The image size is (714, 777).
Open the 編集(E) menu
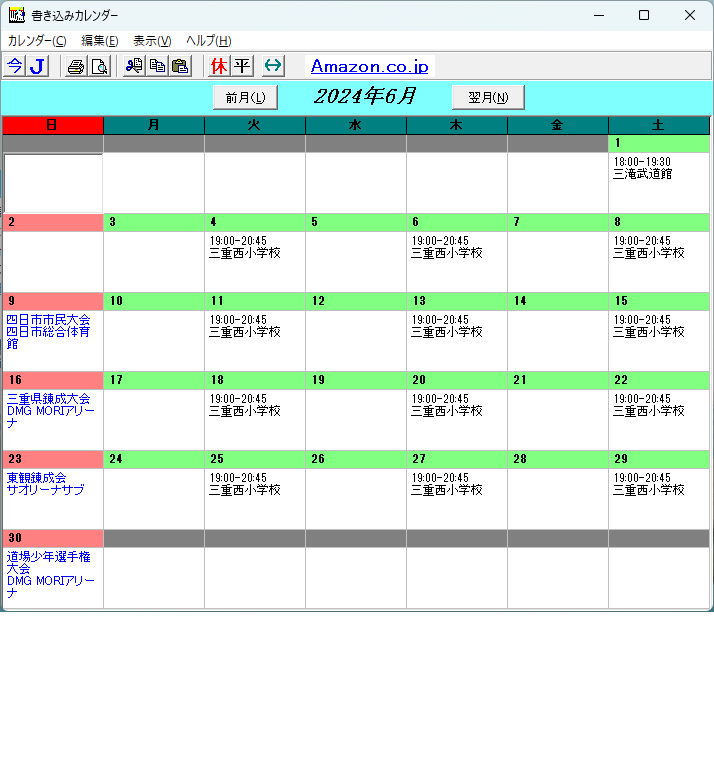pyautogui.click(x=100, y=41)
